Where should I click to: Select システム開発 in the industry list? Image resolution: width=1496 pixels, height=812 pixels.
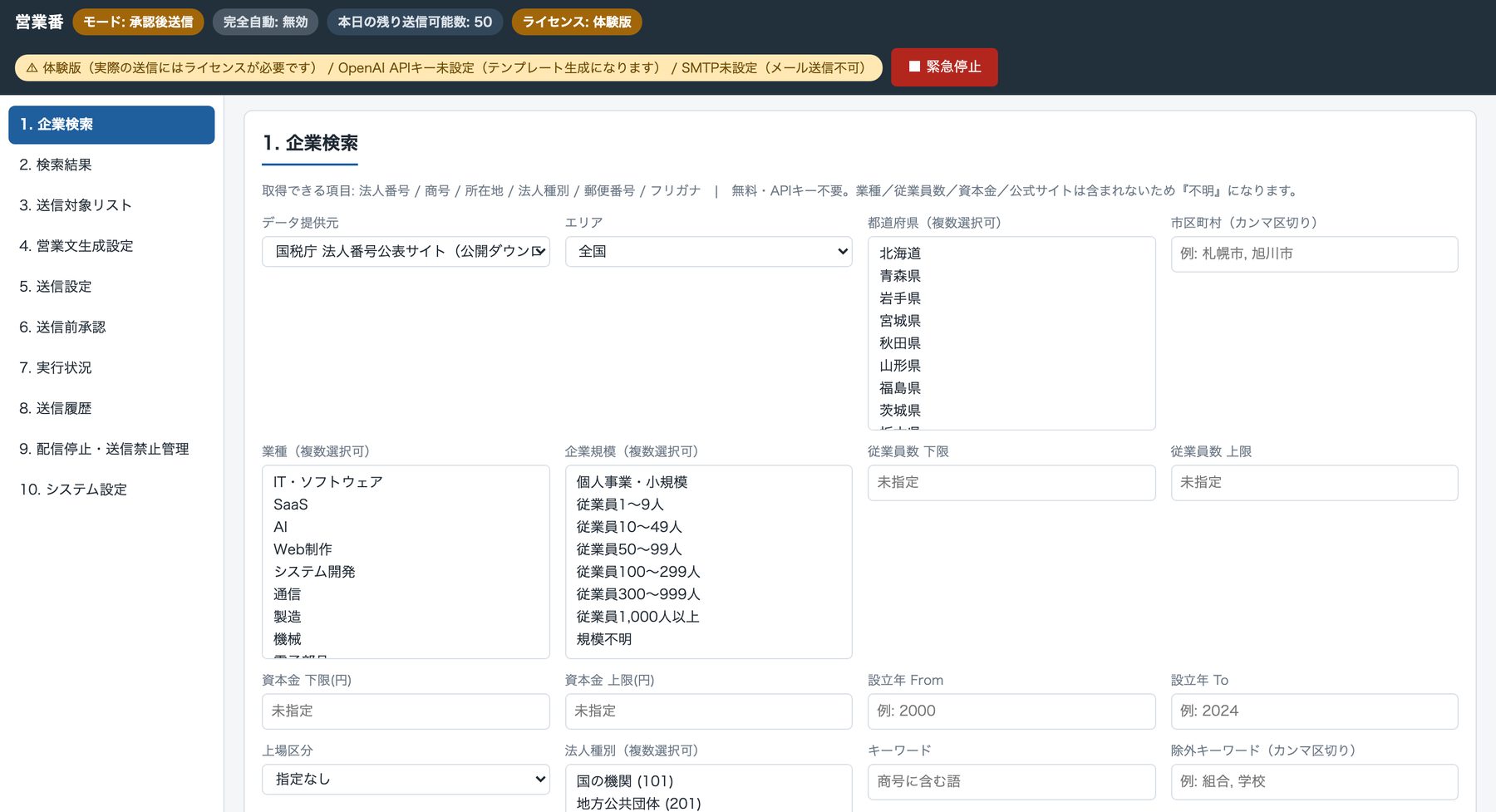pos(406,572)
